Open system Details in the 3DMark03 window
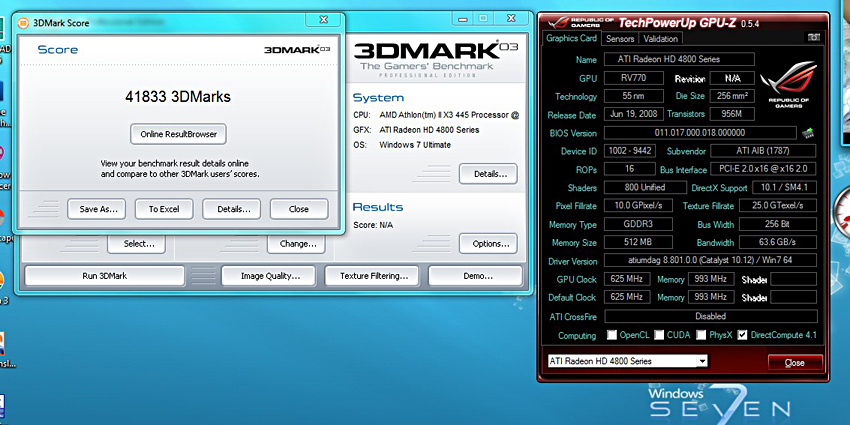This screenshot has height=425, width=850. click(x=488, y=174)
